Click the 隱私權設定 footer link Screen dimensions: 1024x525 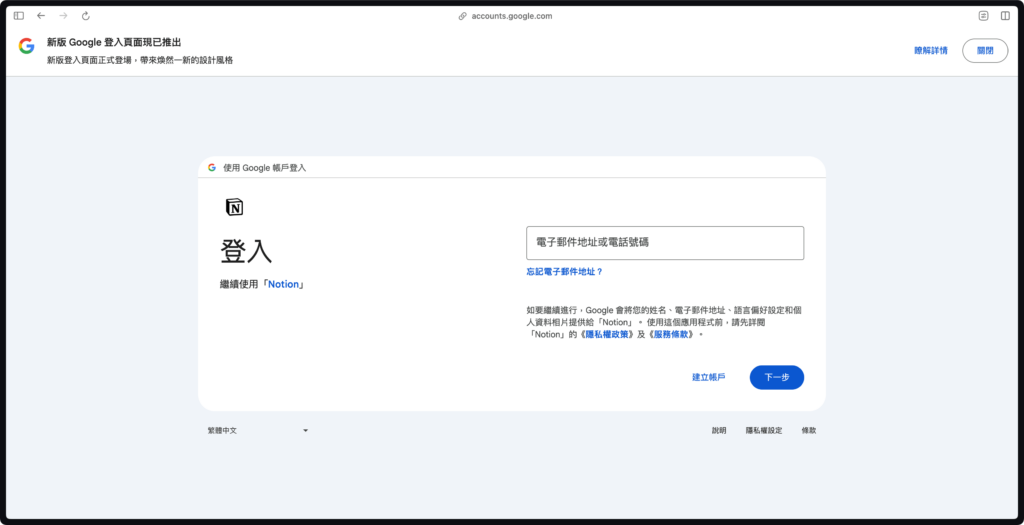pyautogui.click(x=764, y=431)
